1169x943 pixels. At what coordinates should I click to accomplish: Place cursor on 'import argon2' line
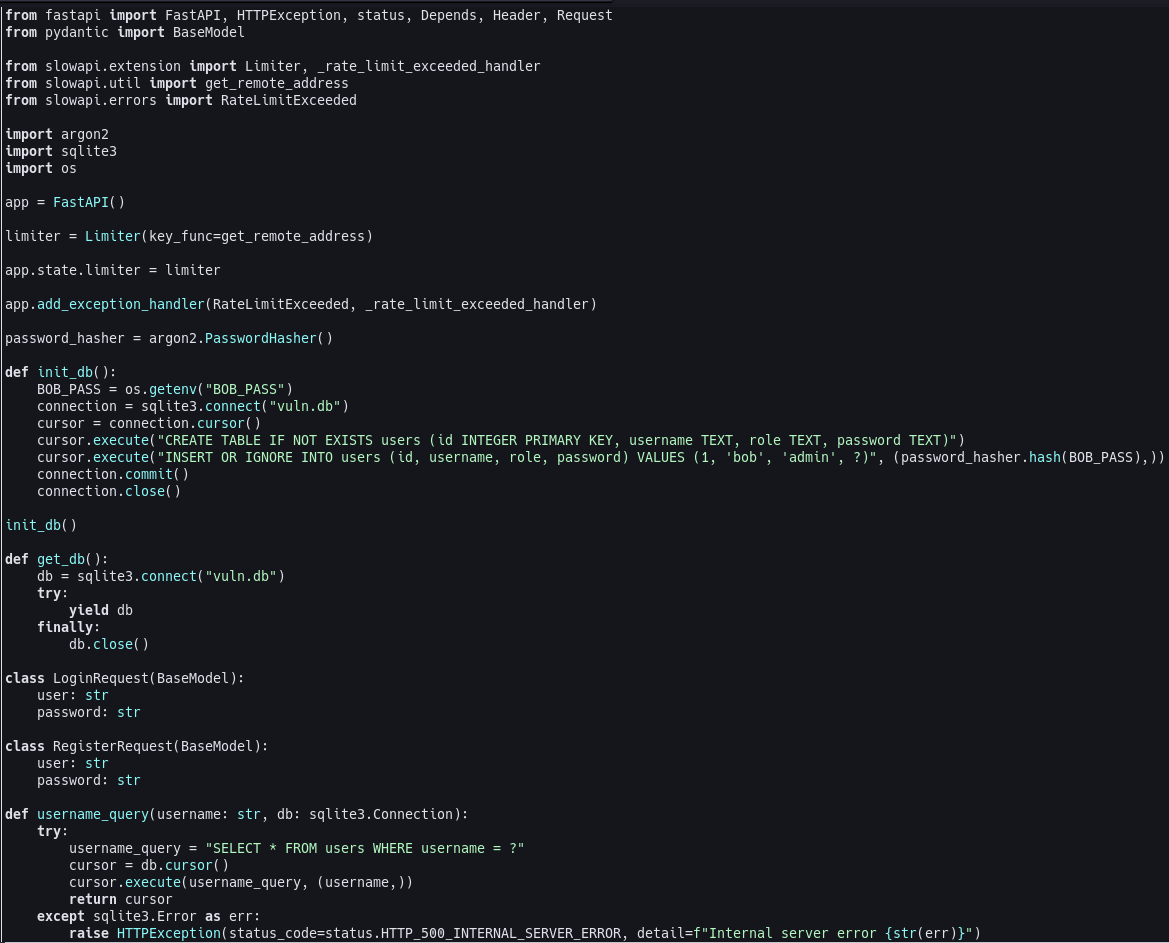coord(57,135)
